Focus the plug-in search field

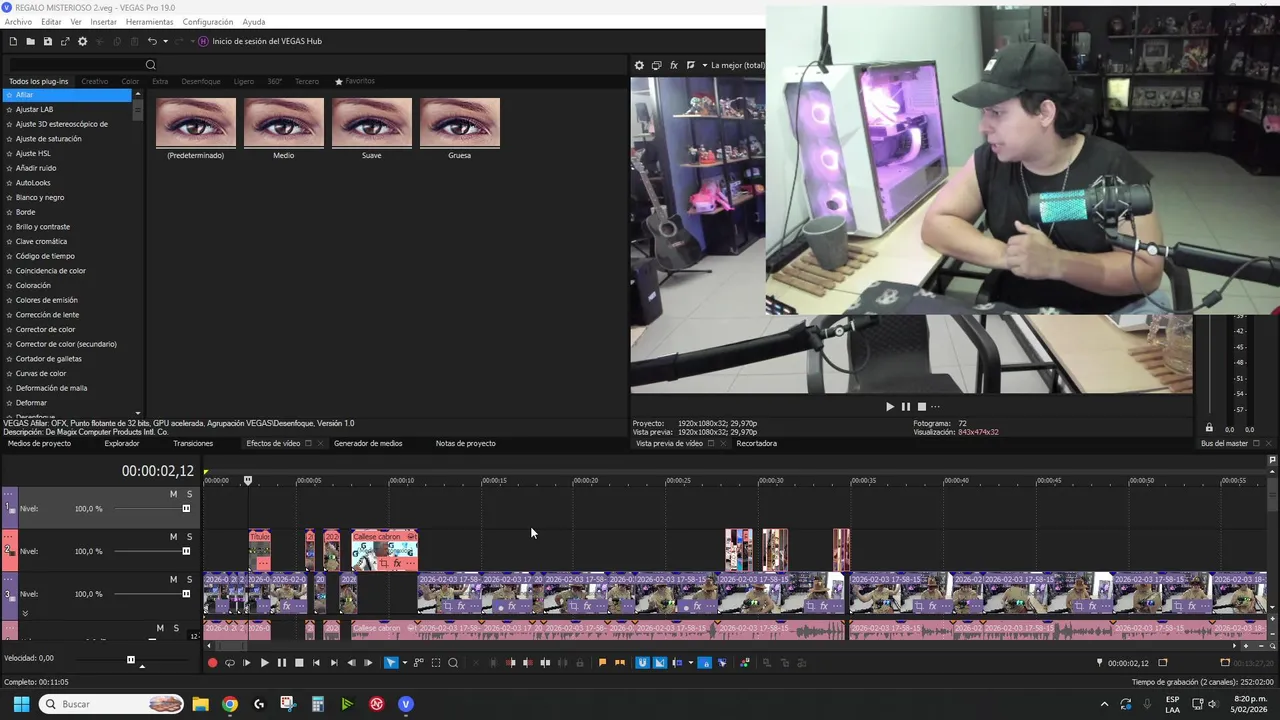(x=76, y=65)
